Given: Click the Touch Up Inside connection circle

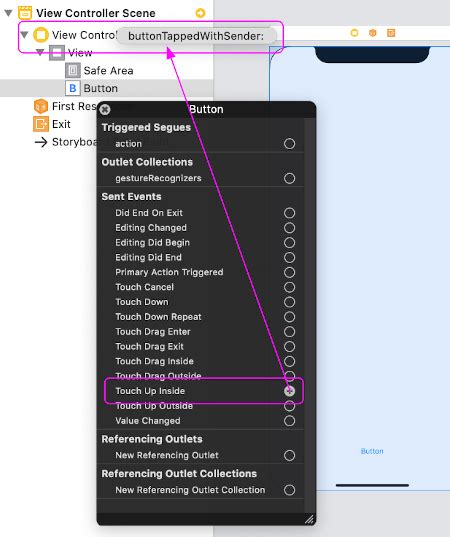Looking at the screenshot, I should point(289,391).
